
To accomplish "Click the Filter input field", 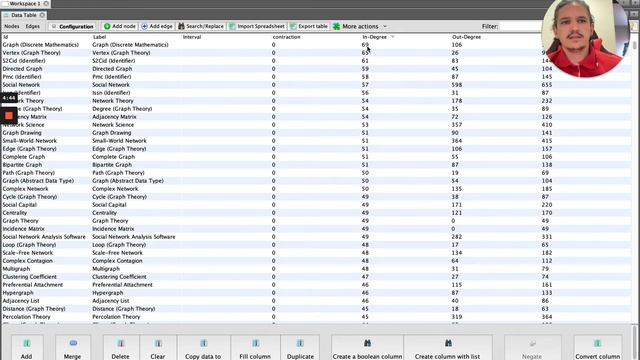I will [520, 27].
